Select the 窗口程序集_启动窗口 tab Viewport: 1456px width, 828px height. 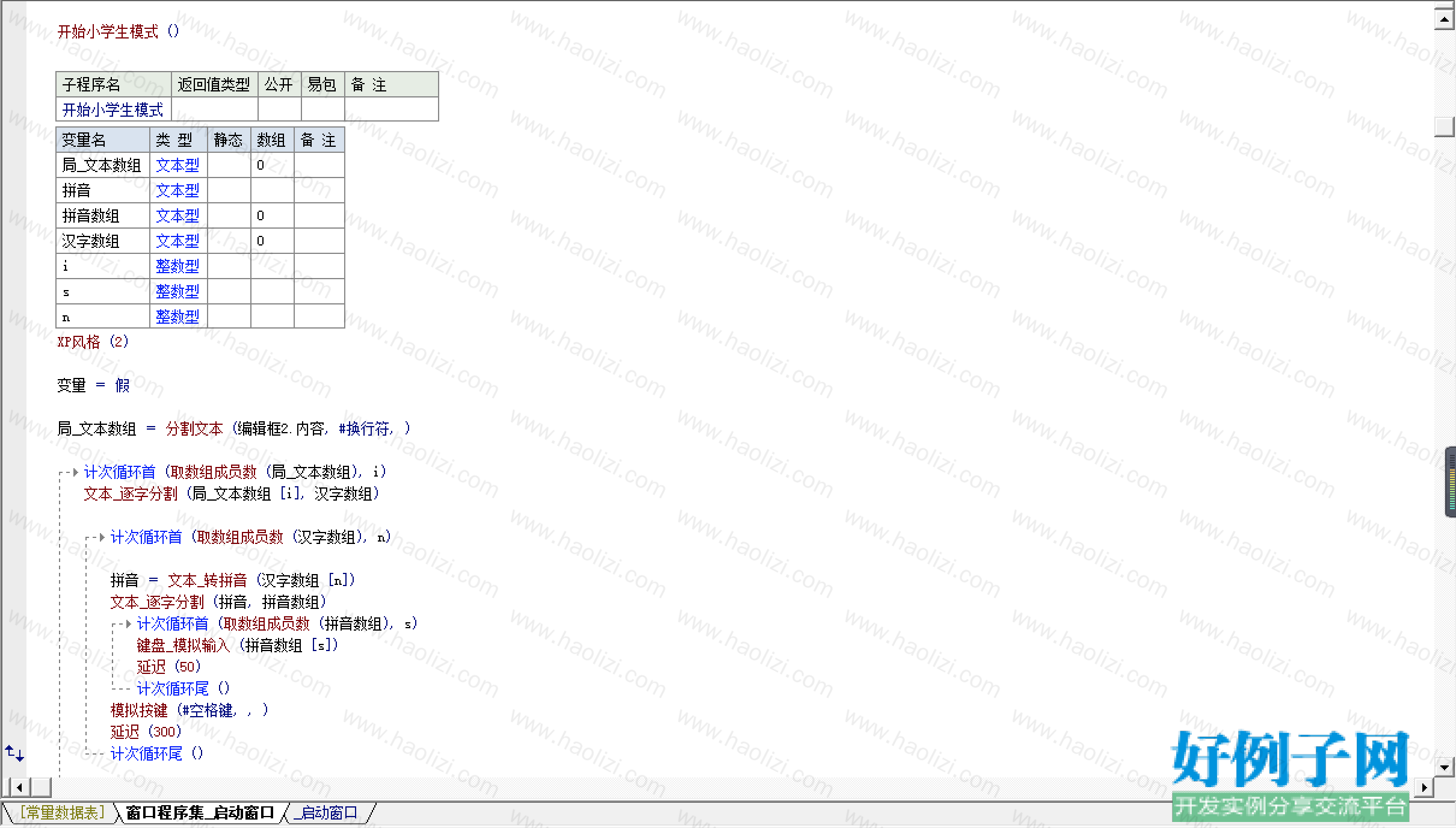click(x=200, y=813)
